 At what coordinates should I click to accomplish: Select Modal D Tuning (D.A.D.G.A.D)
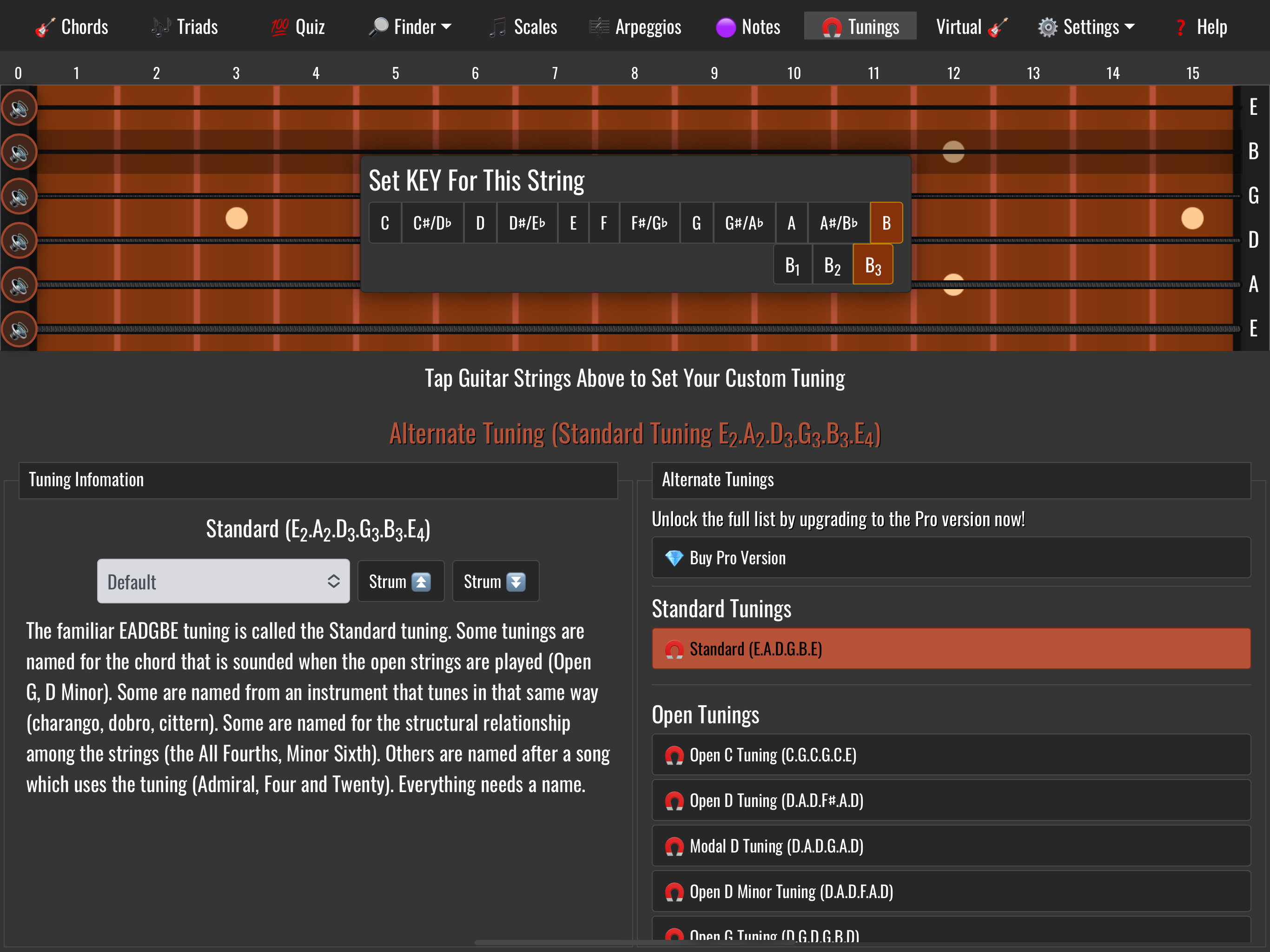[952, 846]
